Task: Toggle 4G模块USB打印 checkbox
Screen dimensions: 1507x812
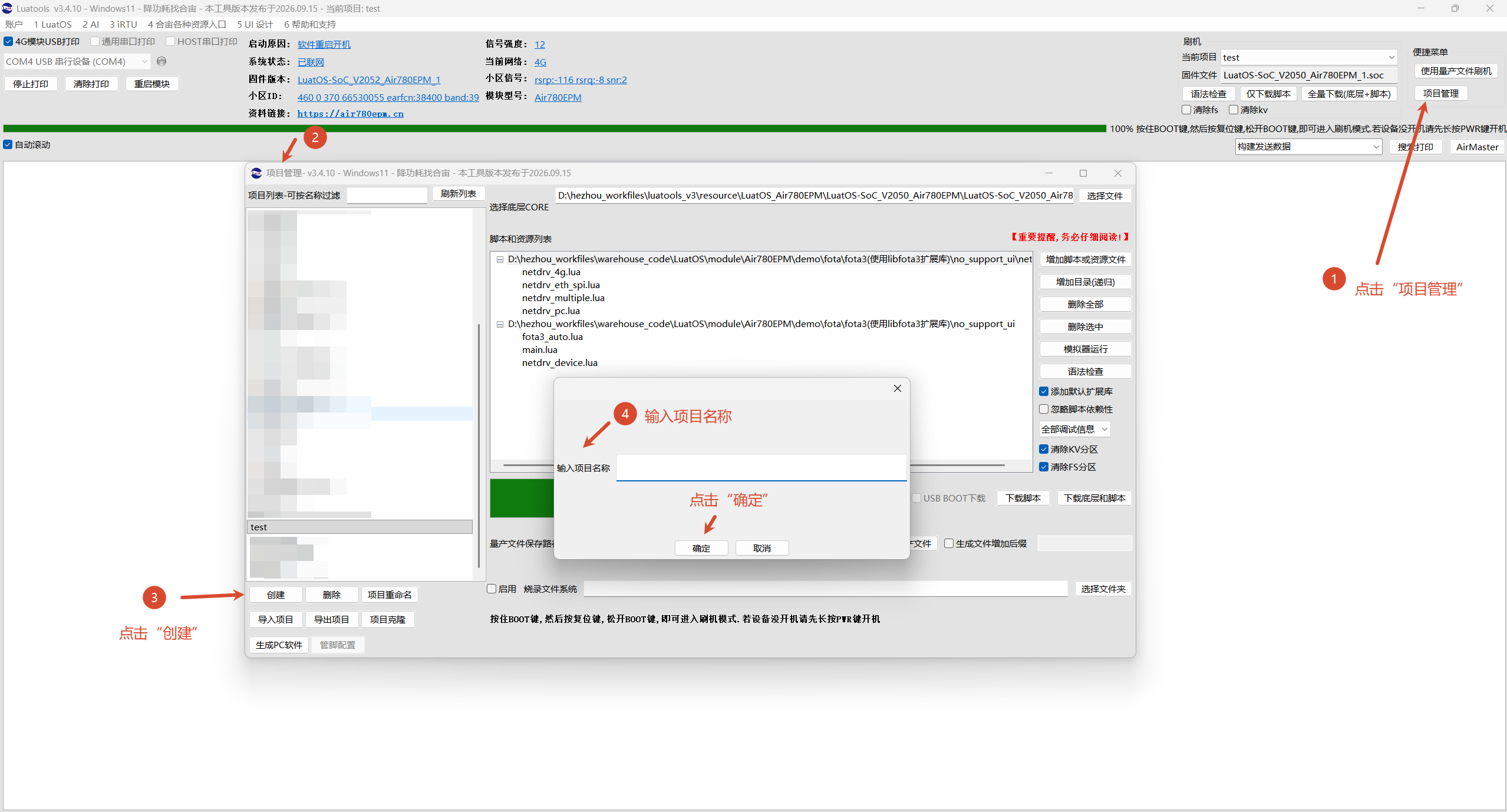Action: click(8, 41)
